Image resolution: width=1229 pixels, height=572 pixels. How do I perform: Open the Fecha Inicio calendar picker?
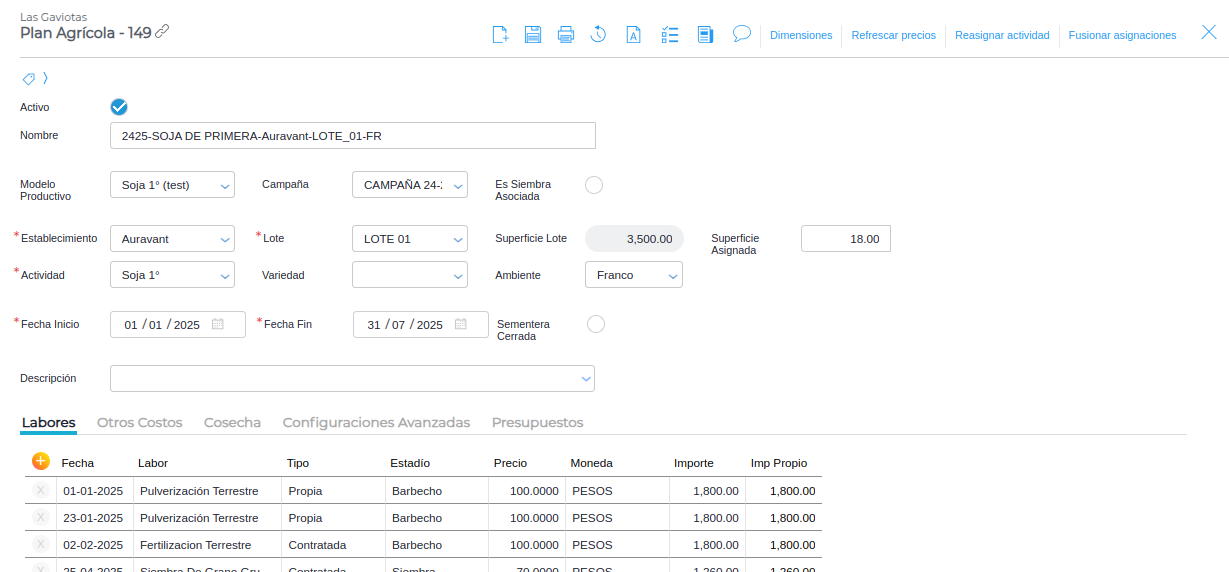click(x=217, y=325)
